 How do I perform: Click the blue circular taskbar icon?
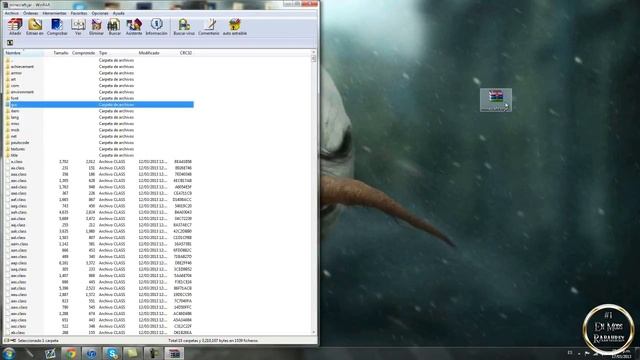coord(91,353)
